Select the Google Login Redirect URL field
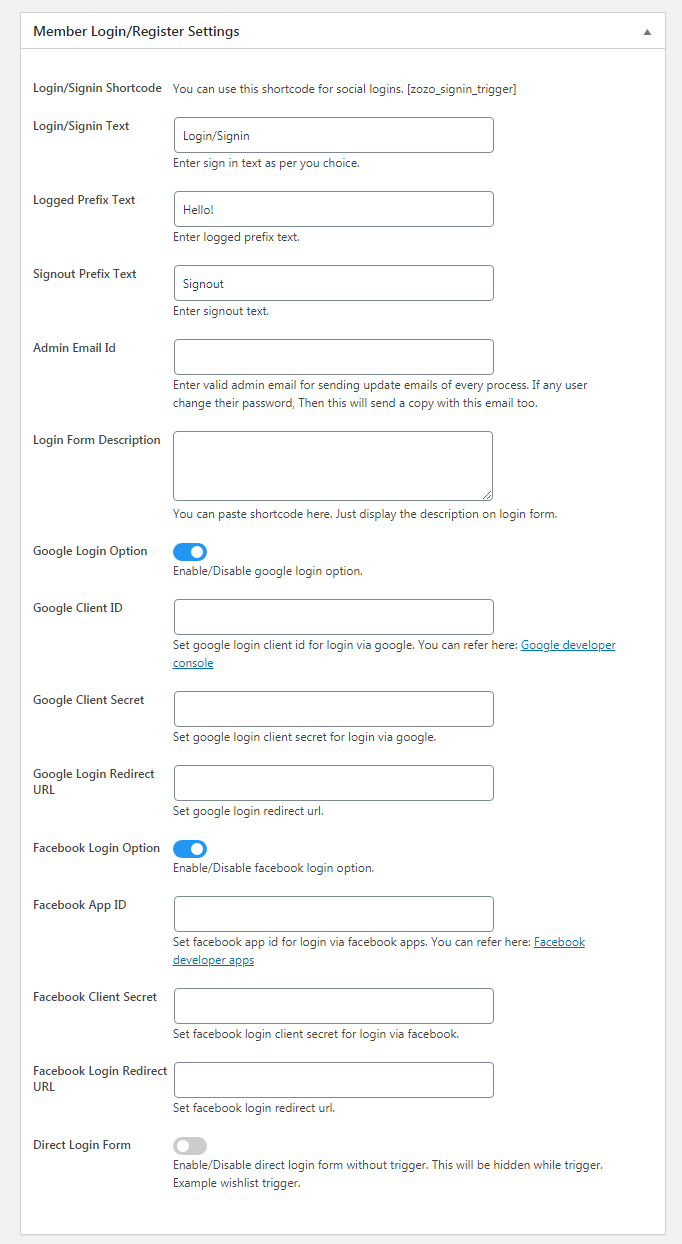The width and height of the screenshot is (682, 1244). coord(333,783)
